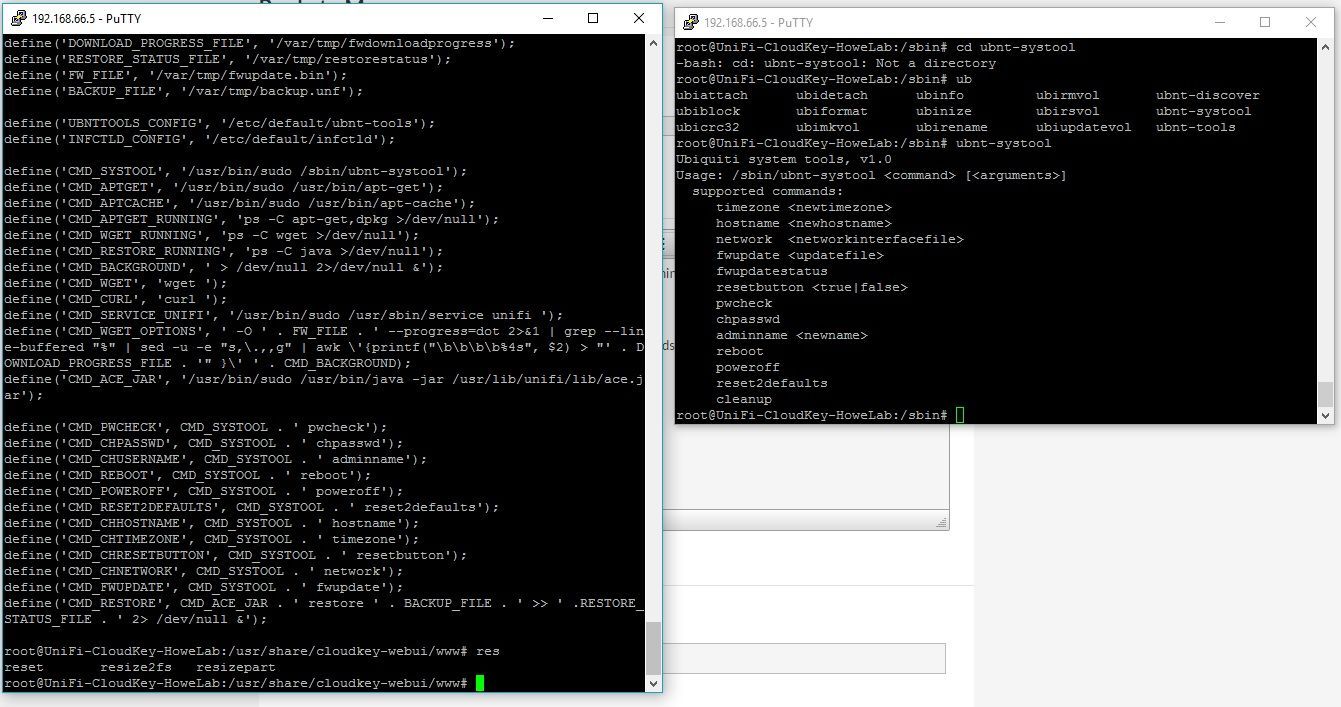Viewport: 1341px width, 707px height.
Task: Open the right PuTTY window system menu icon
Action: click(x=688, y=22)
